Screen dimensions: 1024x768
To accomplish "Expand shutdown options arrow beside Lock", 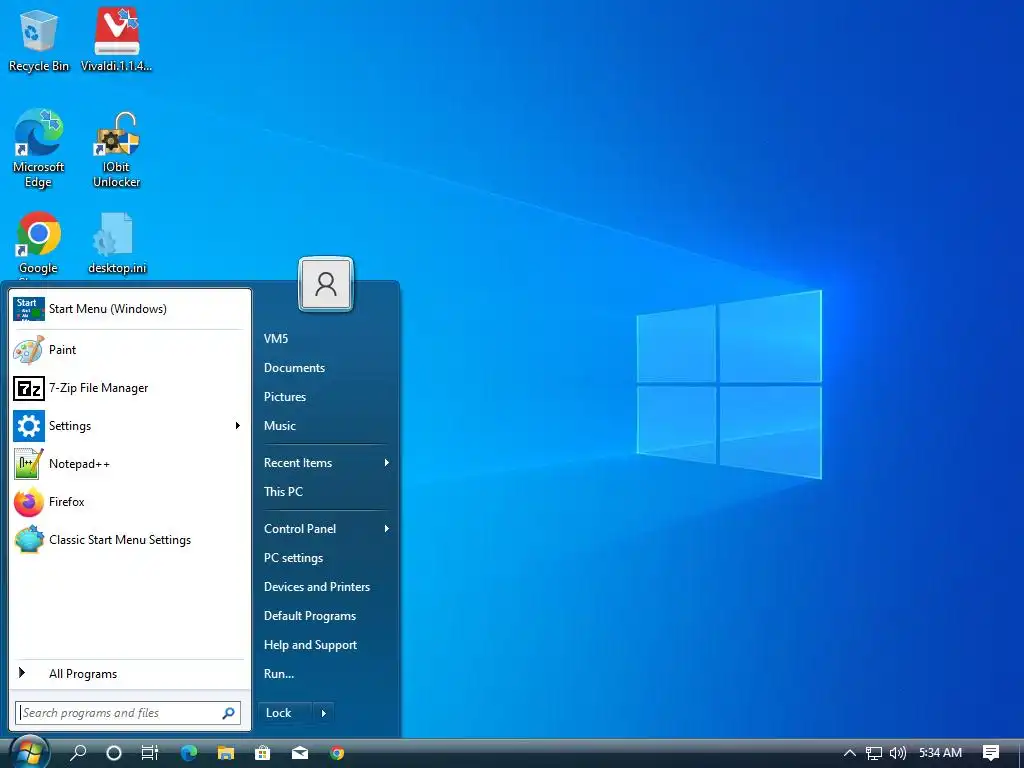I will 324,713.
